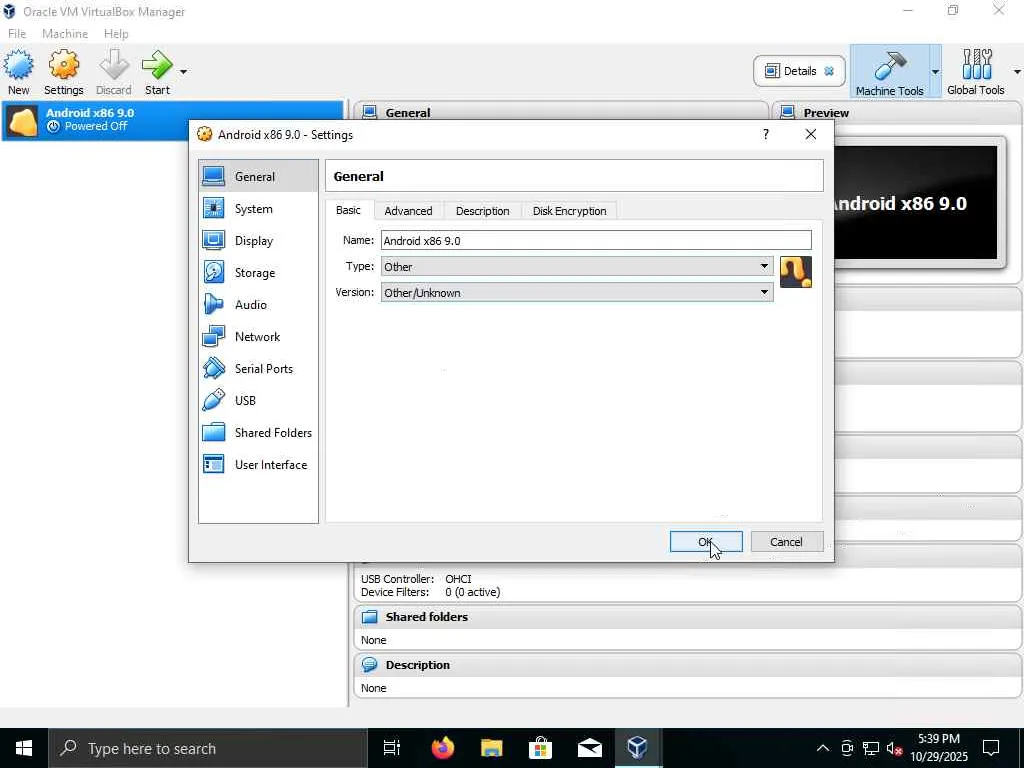Click the Discard toolbar icon

(114, 65)
